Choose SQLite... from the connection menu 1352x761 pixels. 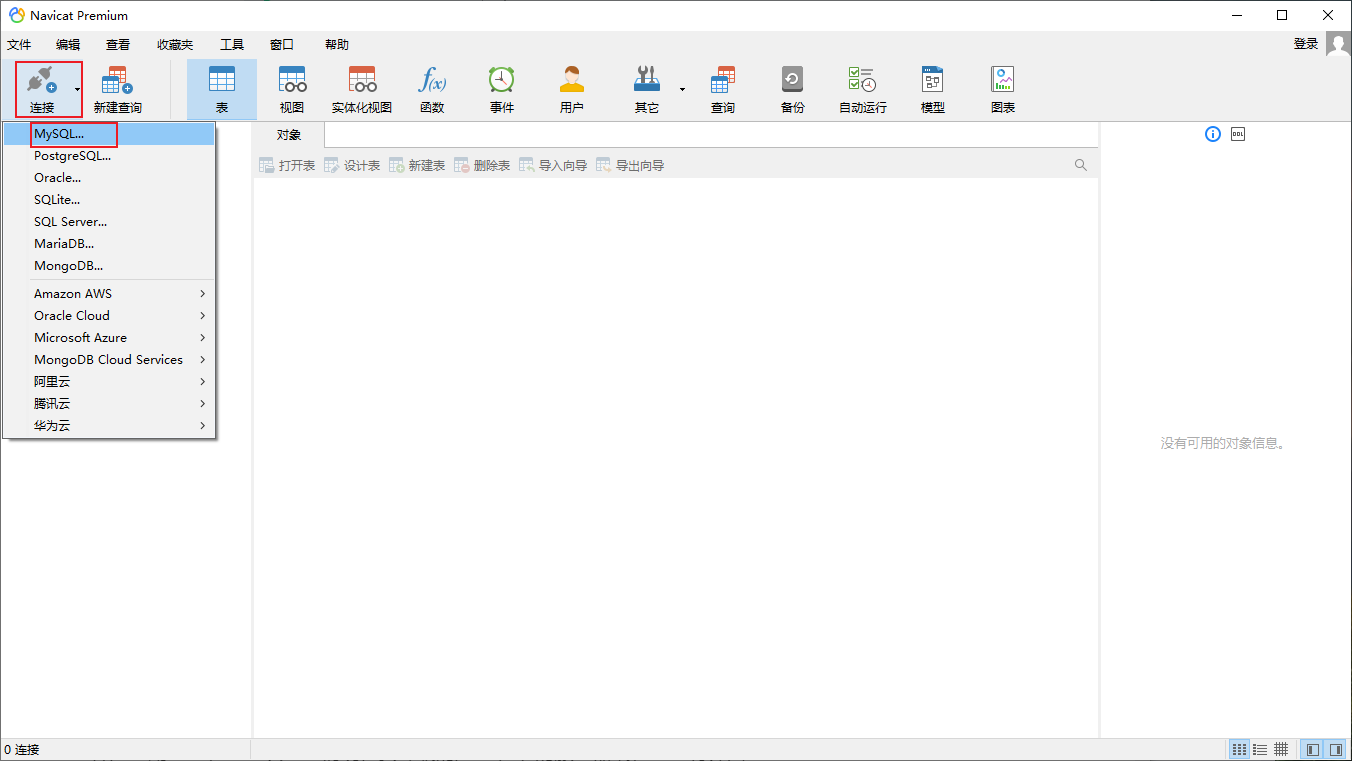(x=109, y=200)
